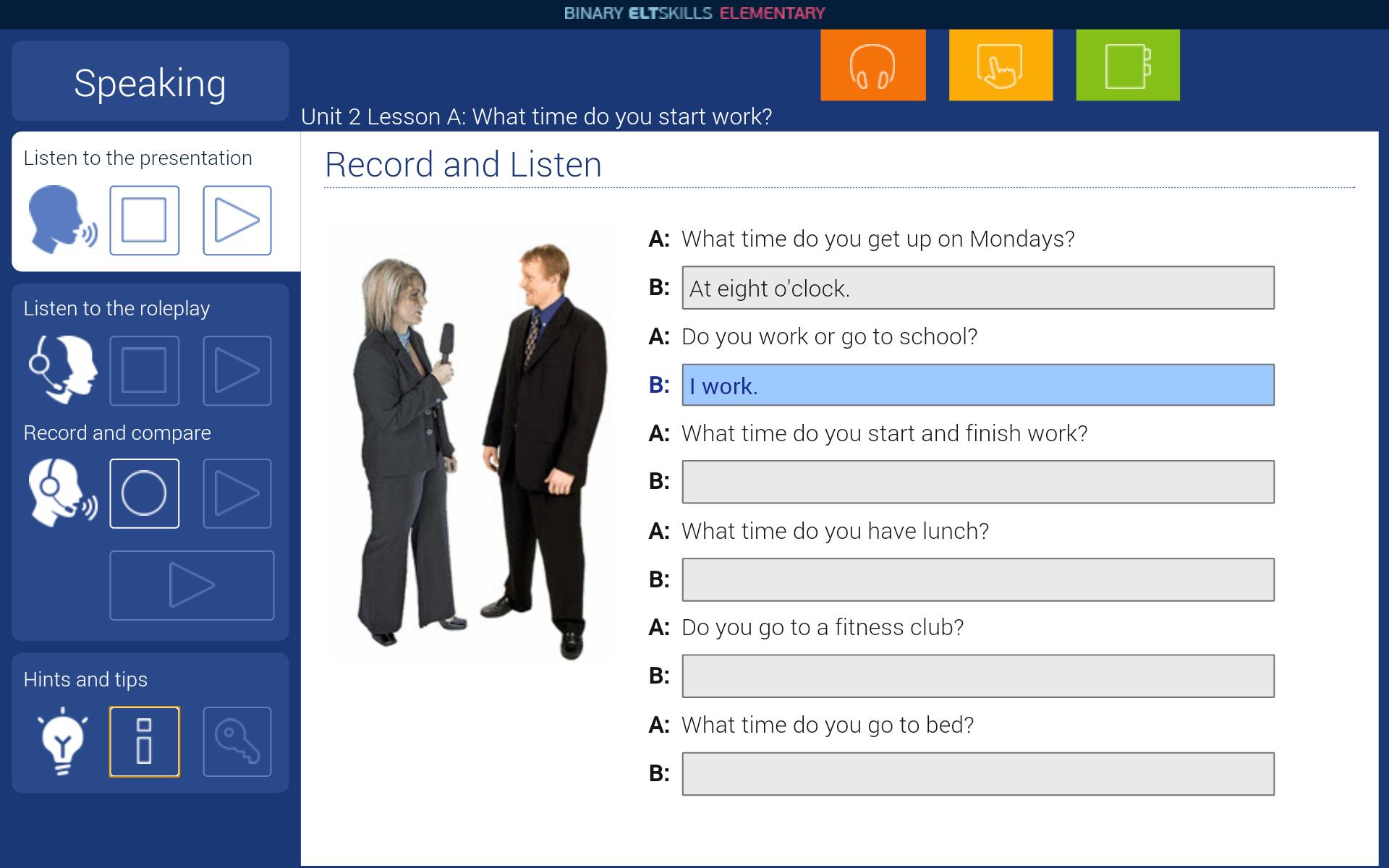This screenshot has height=868, width=1389.
Task: Click the speaking head presentation icon
Action: click(63, 220)
